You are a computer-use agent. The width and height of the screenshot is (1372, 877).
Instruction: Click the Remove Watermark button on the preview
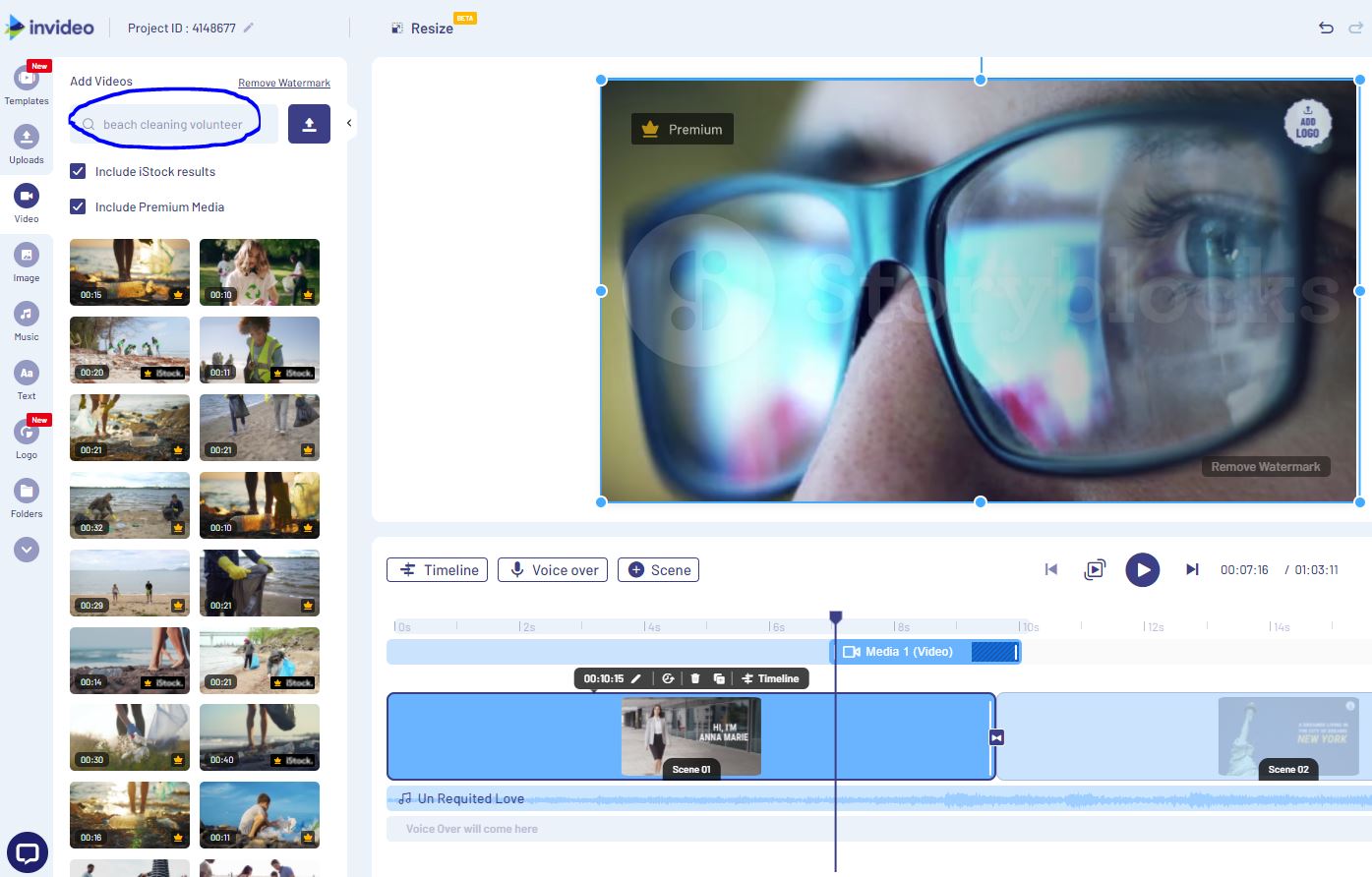click(x=1266, y=467)
